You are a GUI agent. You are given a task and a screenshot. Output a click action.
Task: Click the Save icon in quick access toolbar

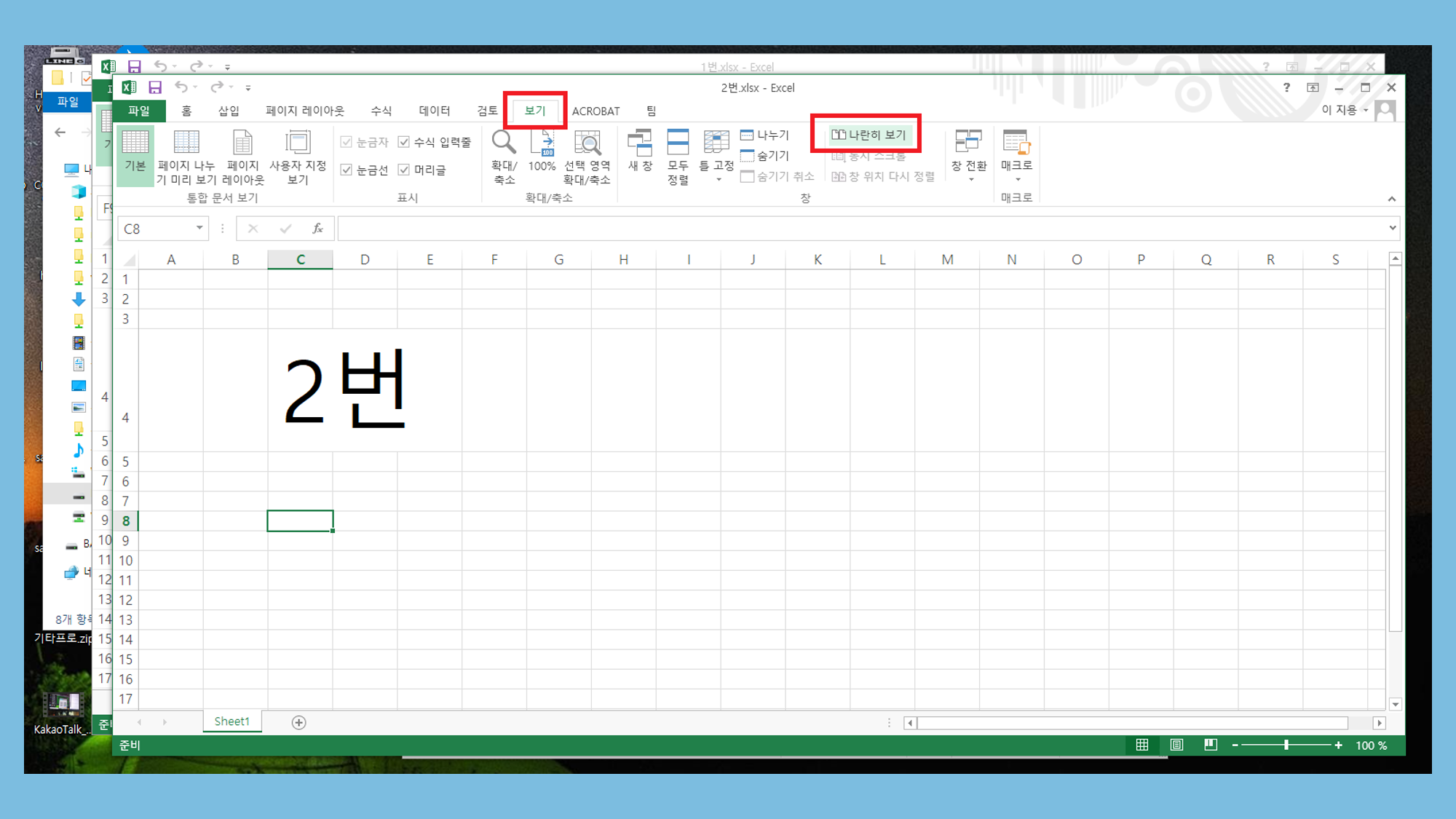click(x=155, y=87)
